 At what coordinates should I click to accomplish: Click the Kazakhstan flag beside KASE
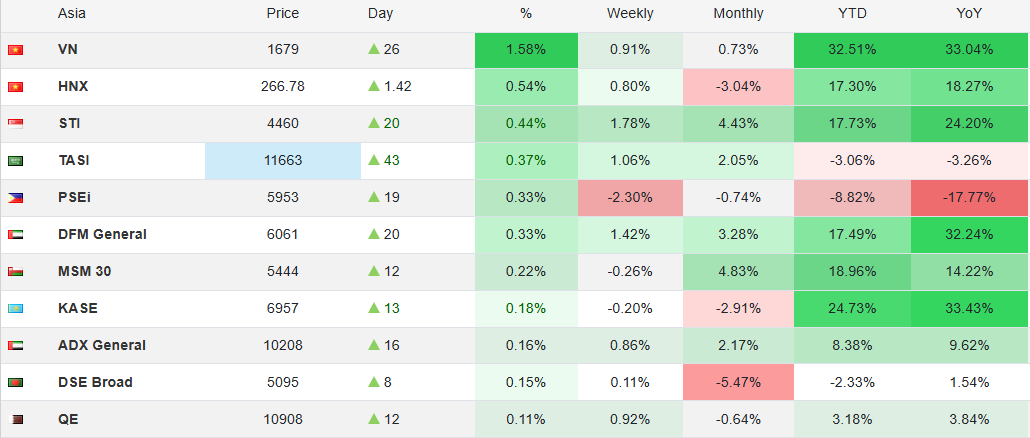15,309
